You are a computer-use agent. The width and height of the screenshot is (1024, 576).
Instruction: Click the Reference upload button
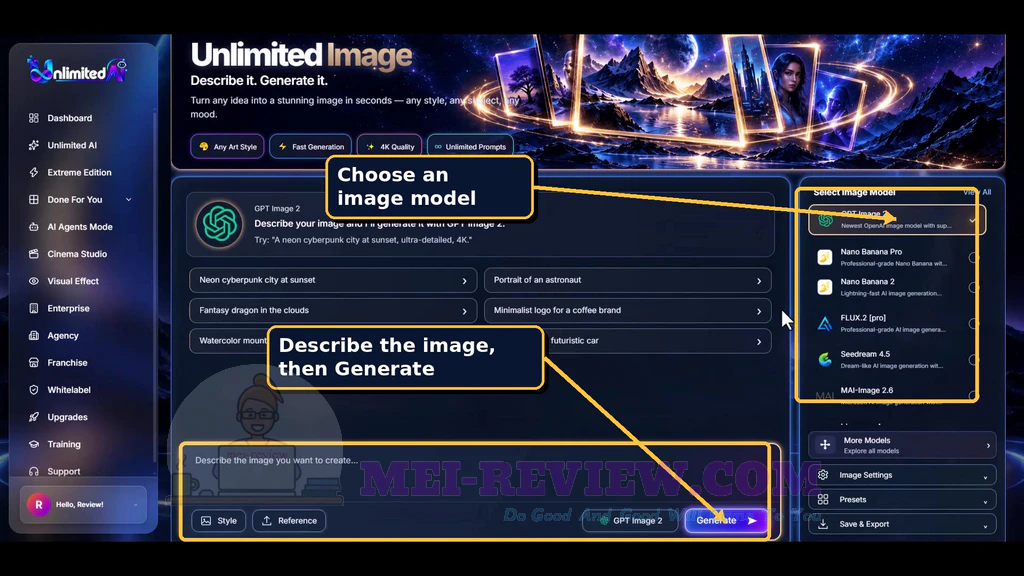(289, 520)
